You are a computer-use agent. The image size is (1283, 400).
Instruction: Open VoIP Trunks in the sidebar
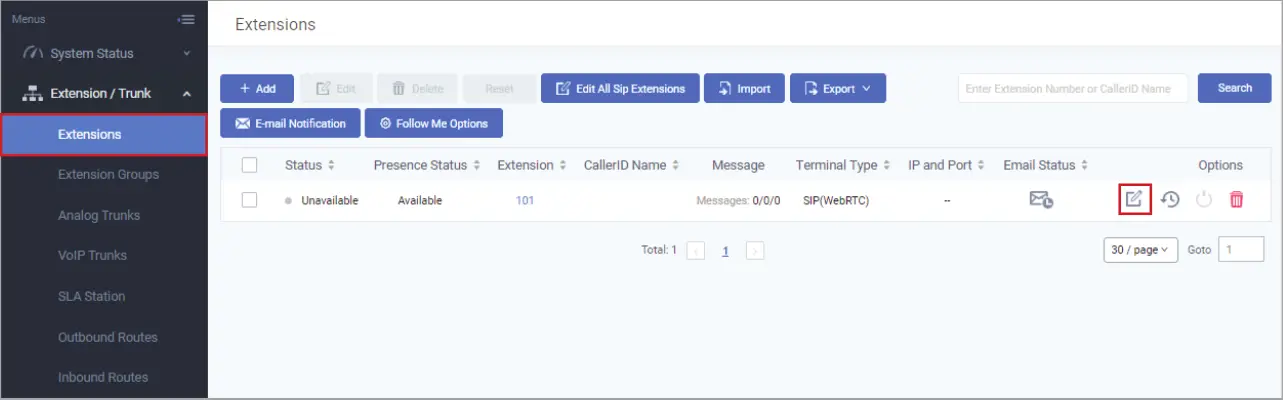pos(92,255)
